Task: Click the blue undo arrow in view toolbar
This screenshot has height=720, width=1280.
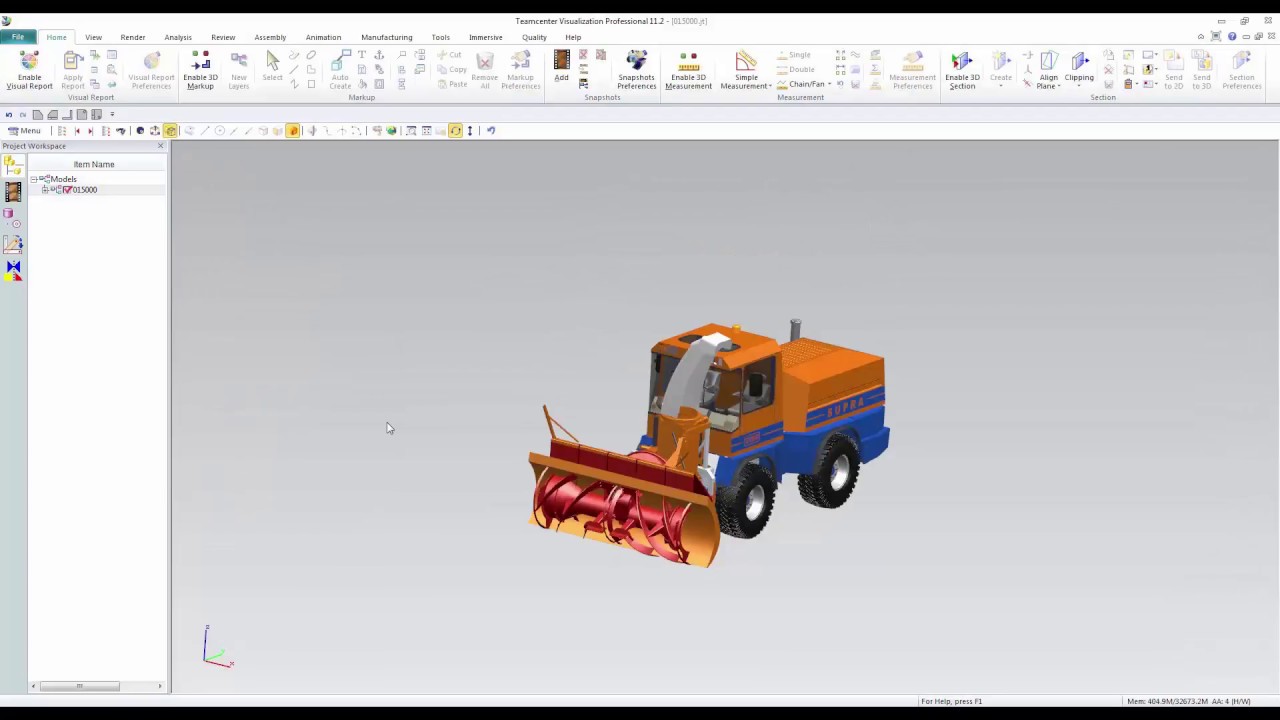Action: (x=491, y=131)
